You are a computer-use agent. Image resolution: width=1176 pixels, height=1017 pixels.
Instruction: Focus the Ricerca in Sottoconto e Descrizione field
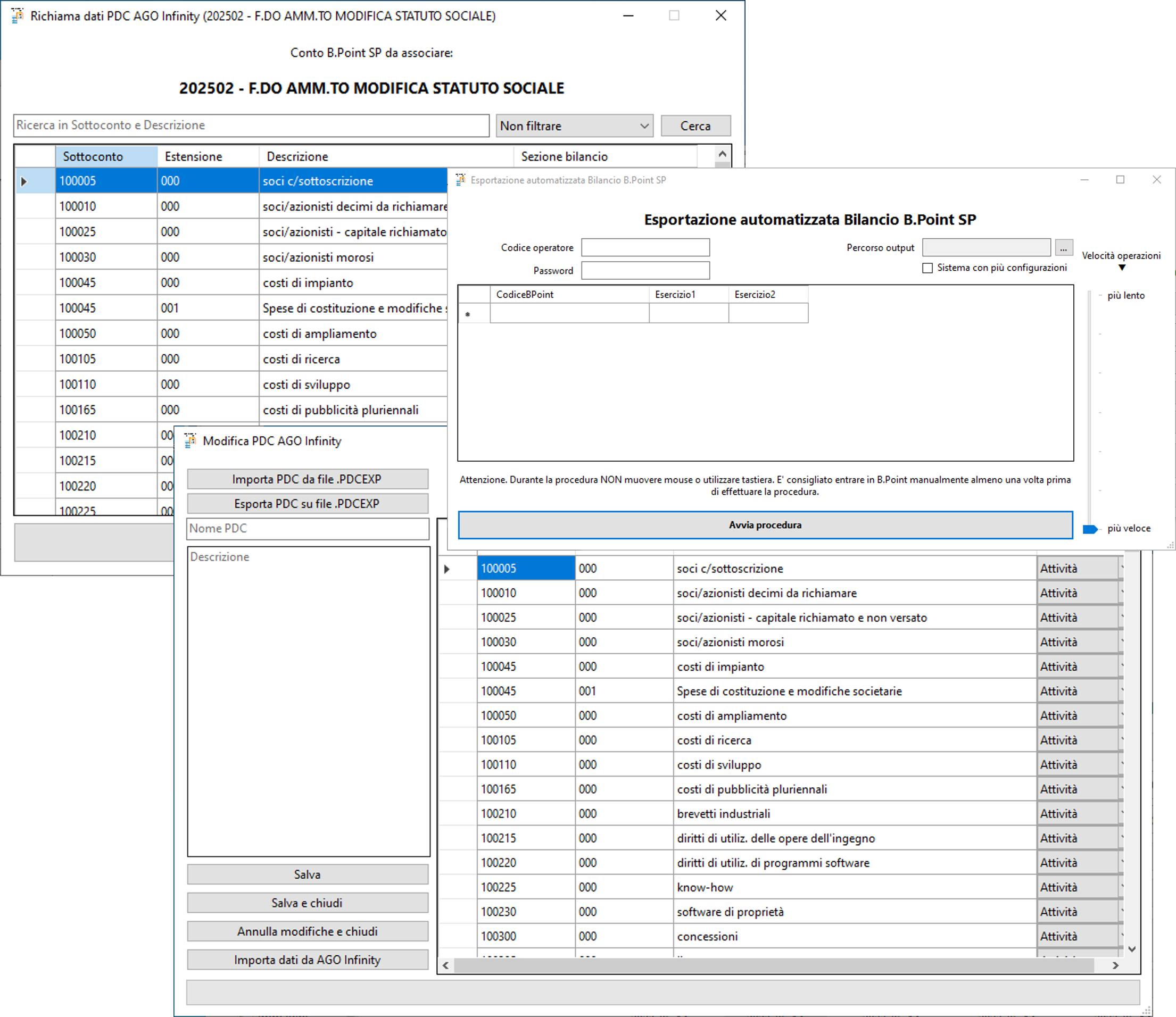[x=251, y=126]
